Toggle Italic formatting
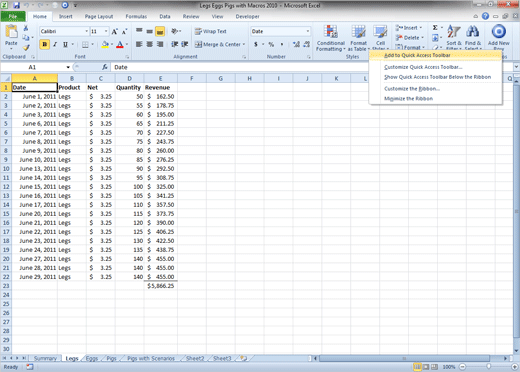Viewport: 520px width, 372px height. click(55, 44)
